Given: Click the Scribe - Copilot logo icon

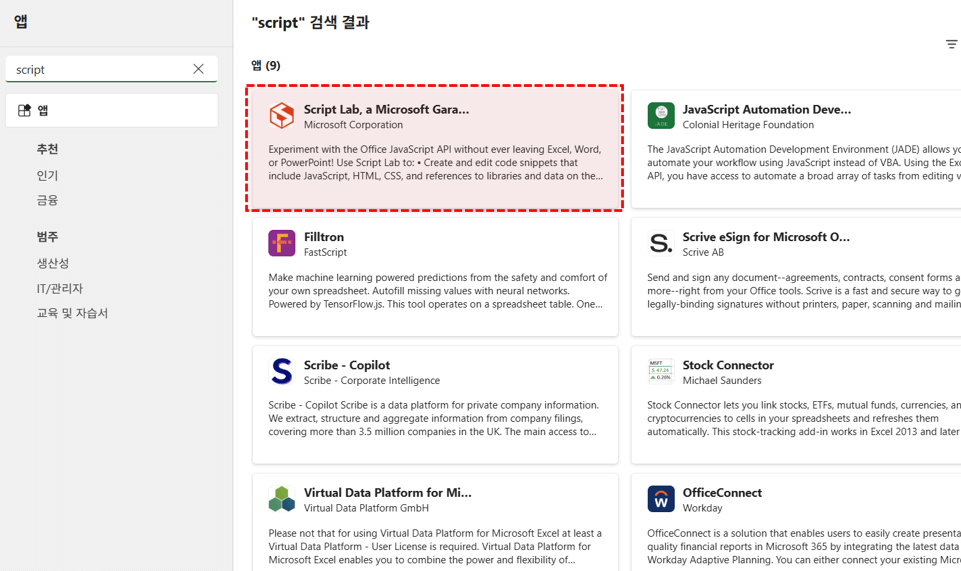Looking at the screenshot, I should coord(282,371).
